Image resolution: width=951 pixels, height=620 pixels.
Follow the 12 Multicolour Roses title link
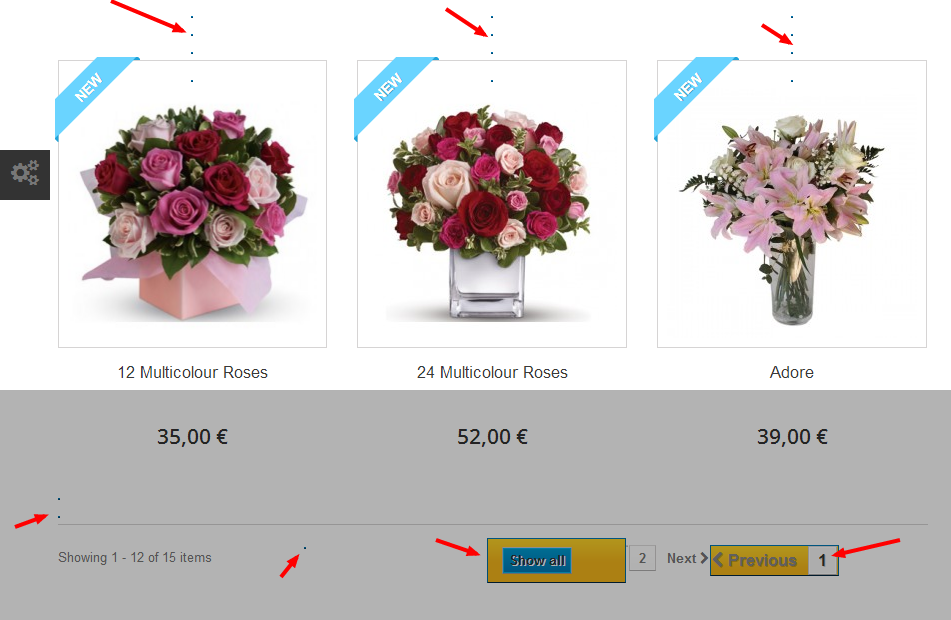click(x=192, y=372)
